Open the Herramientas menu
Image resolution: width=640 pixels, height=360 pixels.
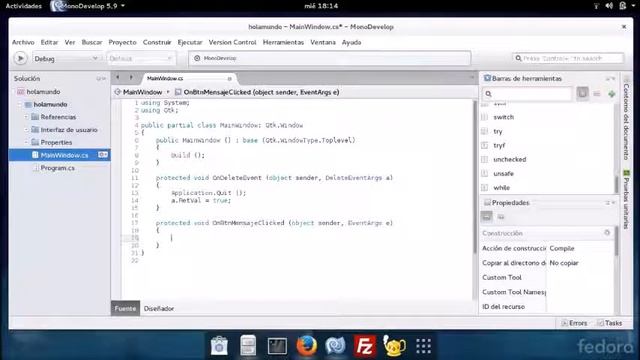coord(283,42)
